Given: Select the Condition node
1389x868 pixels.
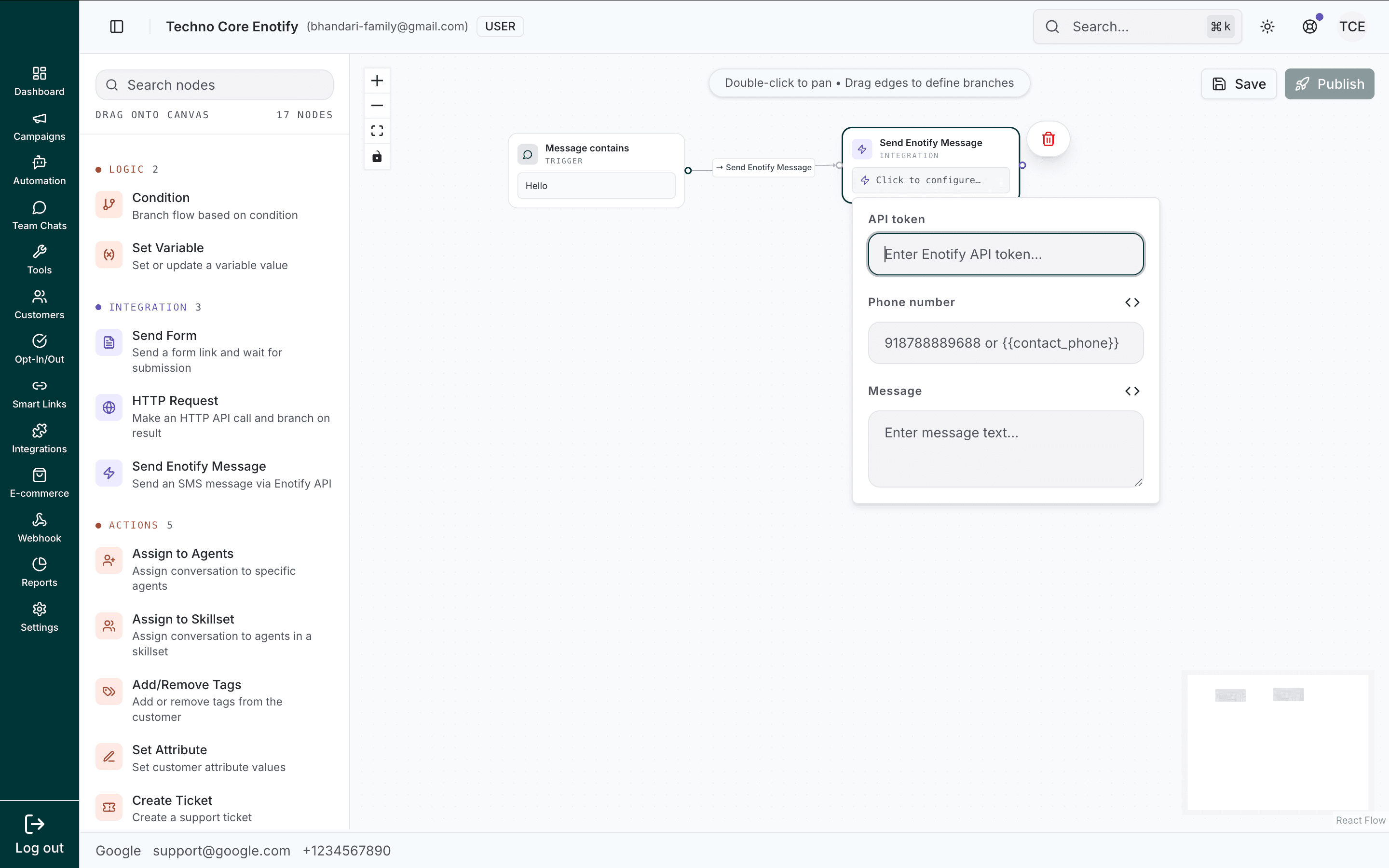Looking at the screenshot, I should 214,205.
